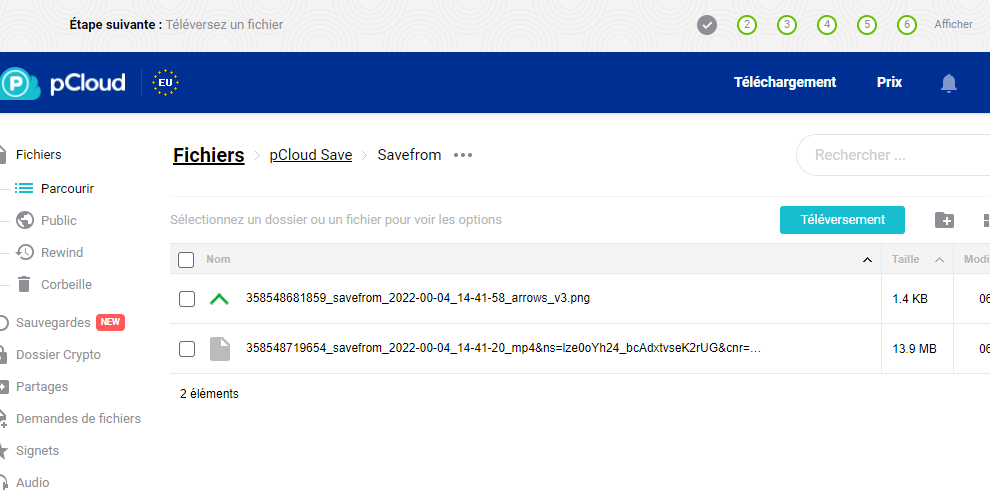Click the grey file icon of mp4 item
The height and width of the screenshot is (499, 990).
pos(220,349)
